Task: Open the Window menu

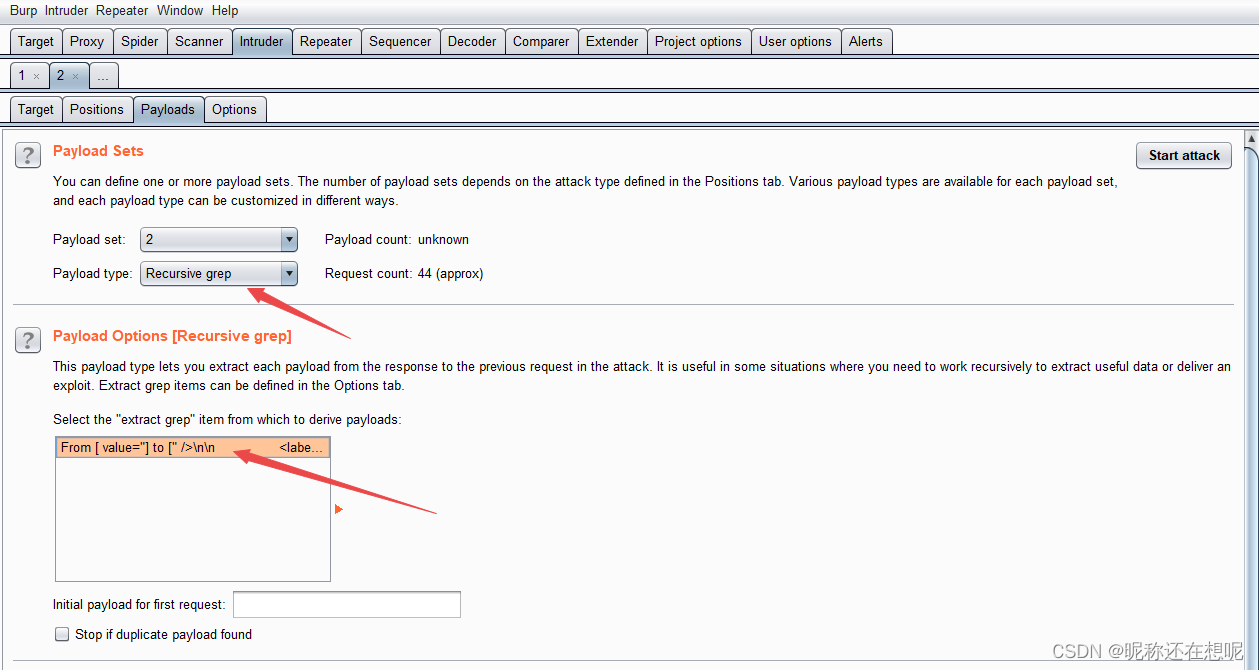Action: (x=180, y=10)
